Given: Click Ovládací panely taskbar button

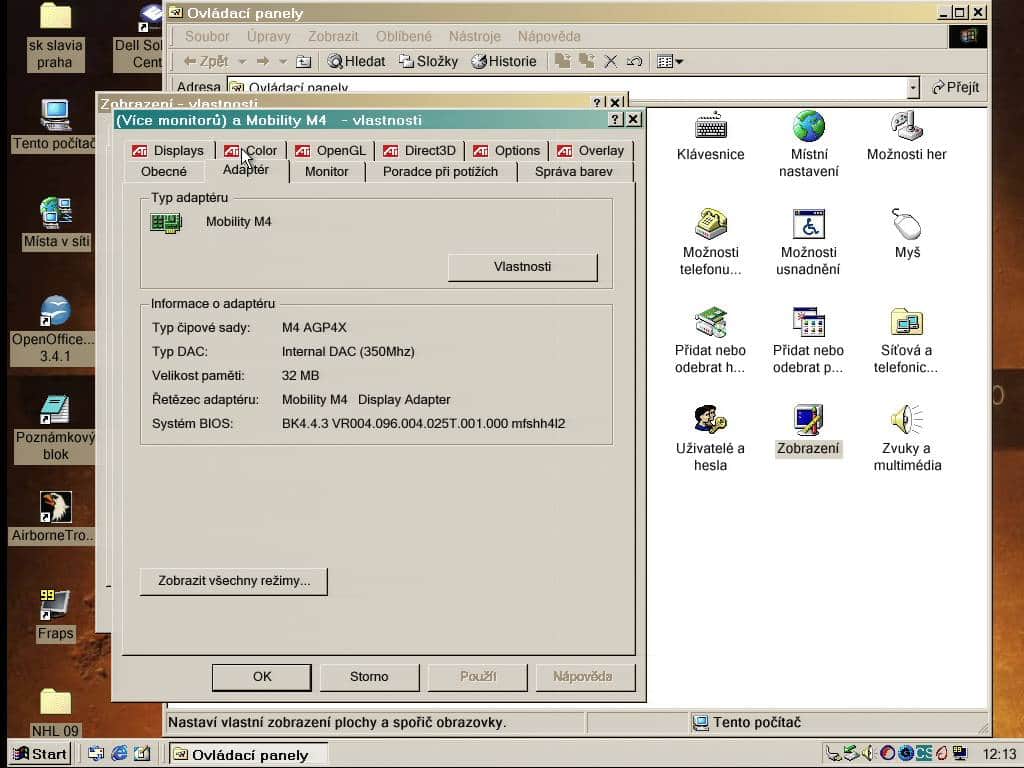Looking at the screenshot, I should (x=248, y=754).
